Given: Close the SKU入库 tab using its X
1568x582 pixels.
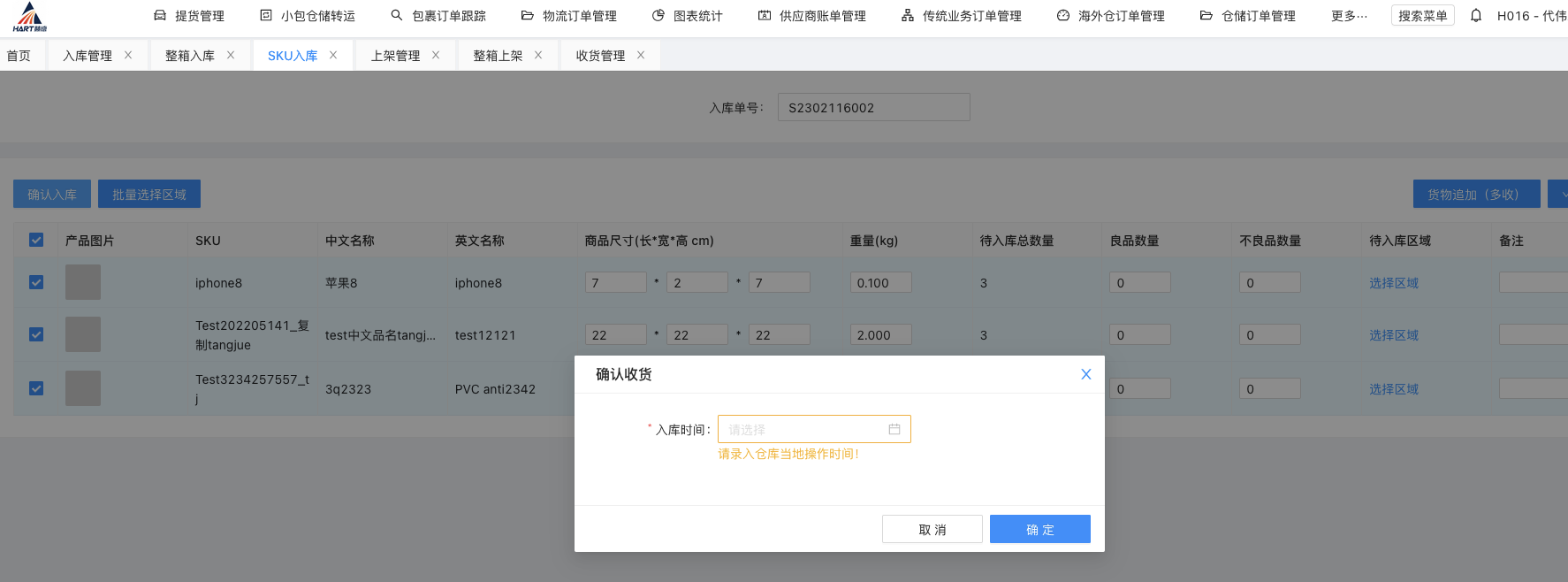Looking at the screenshot, I should [x=333, y=55].
